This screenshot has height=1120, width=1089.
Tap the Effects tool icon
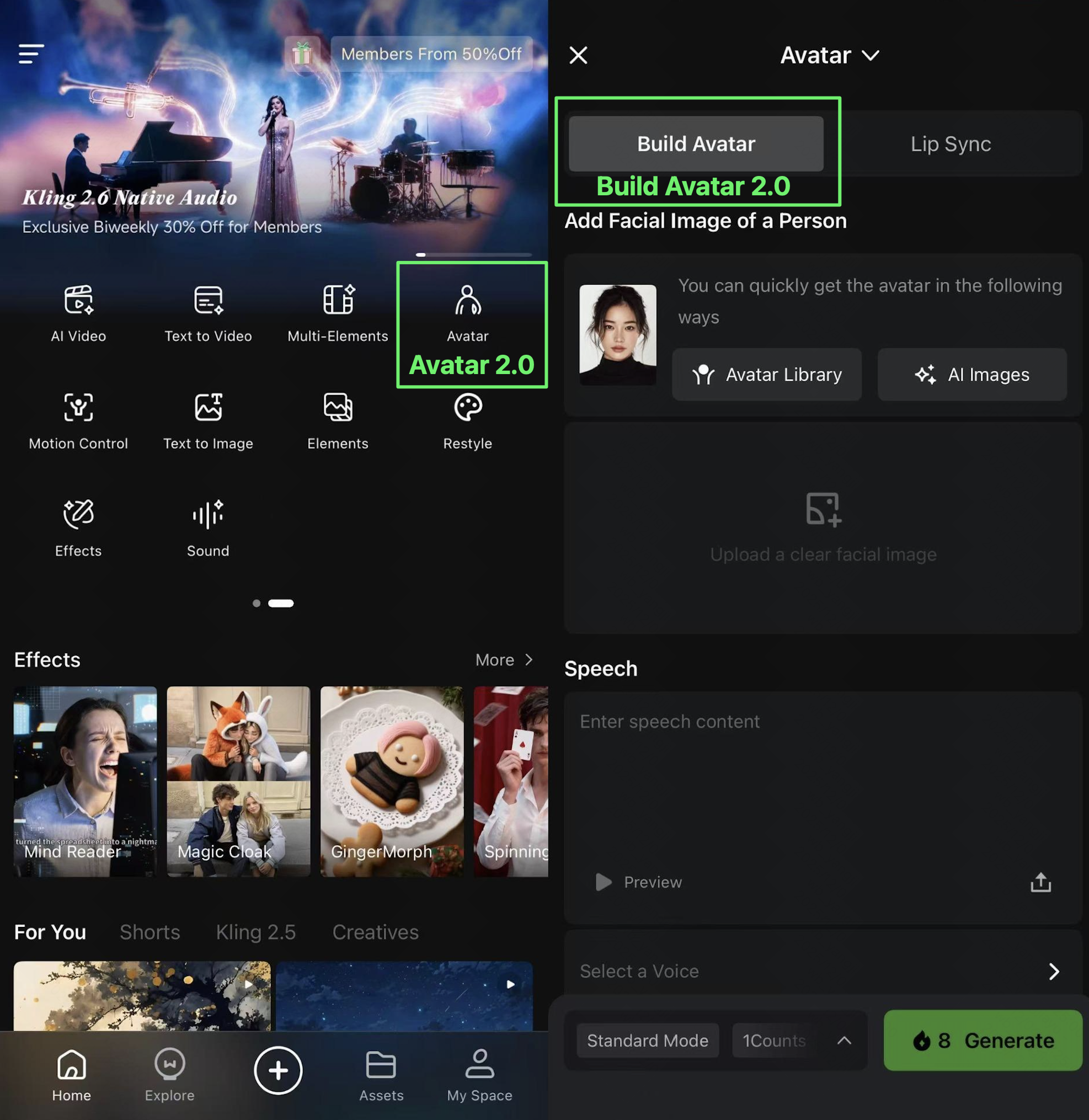pyautogui.click(x=78, y=514)
